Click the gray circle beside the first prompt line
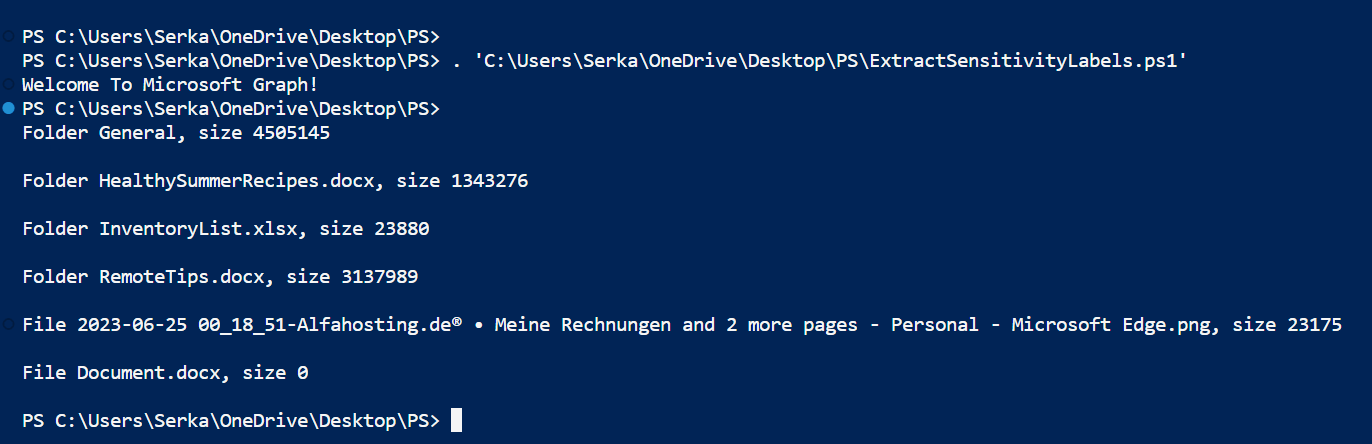The width and height of the screenshot is (1372, 444). click(9, 35)
